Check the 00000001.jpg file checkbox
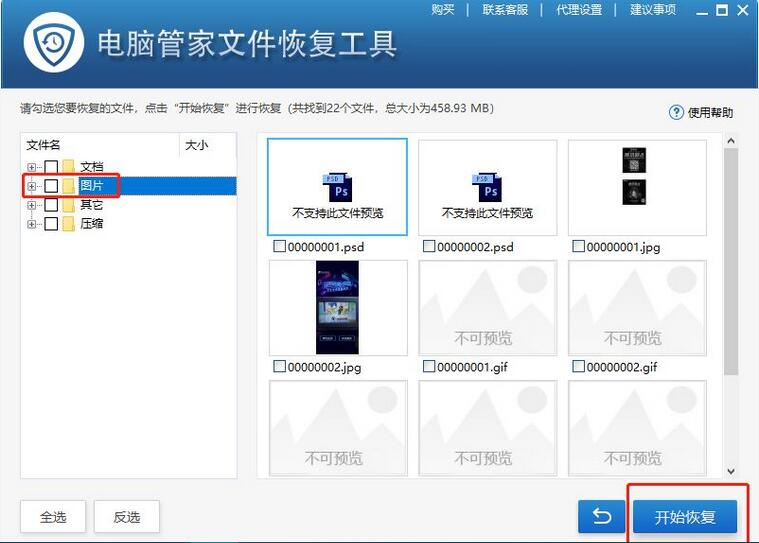This screenshot has width=759, height=543. tap(578, 246)
